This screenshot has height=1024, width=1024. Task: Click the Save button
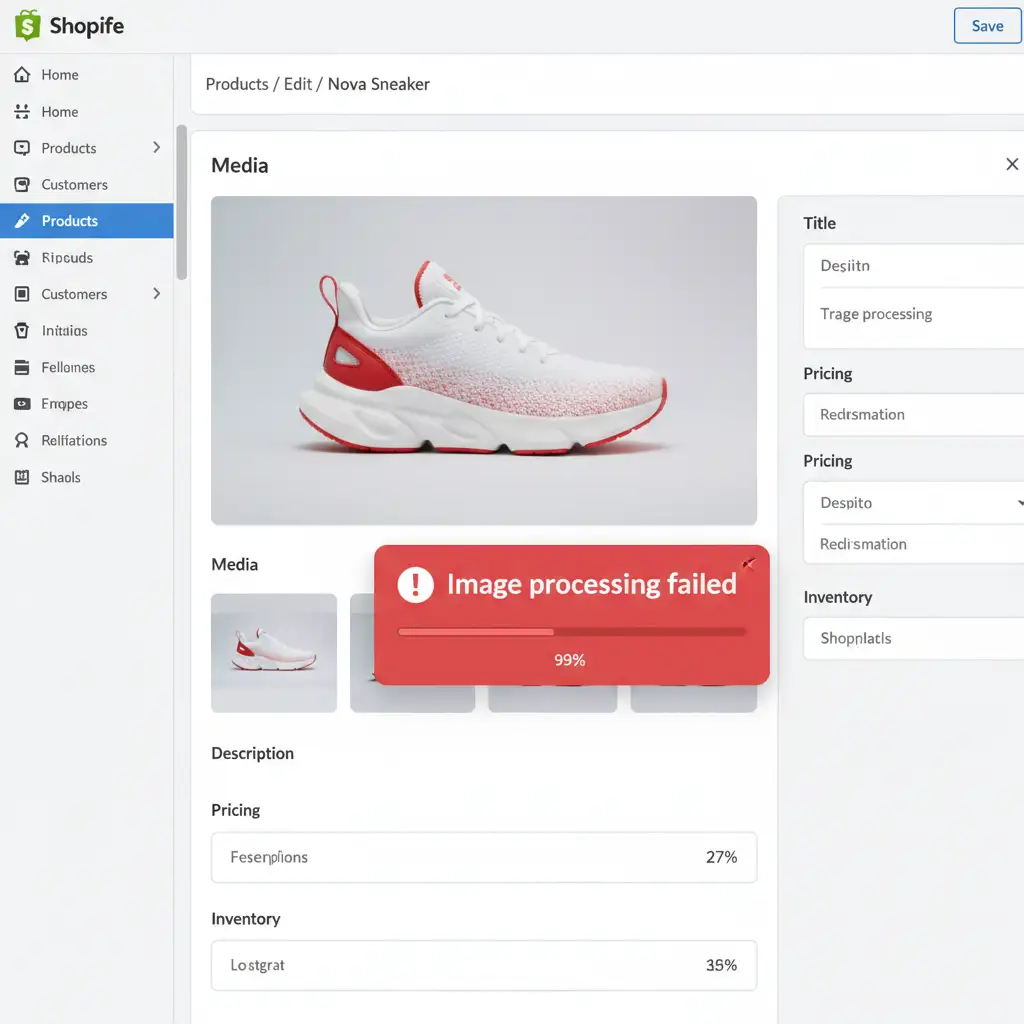986,26
